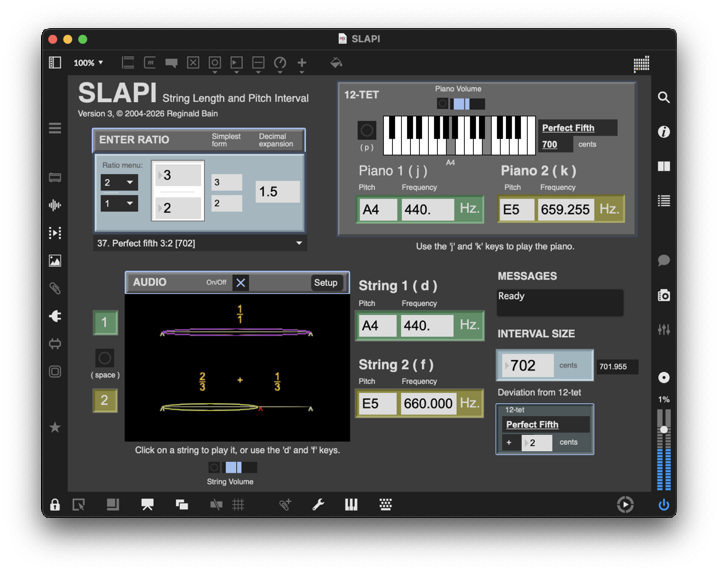Open the snapshots camera icon
The image size is (719, 573).
[x=663, y=295]
